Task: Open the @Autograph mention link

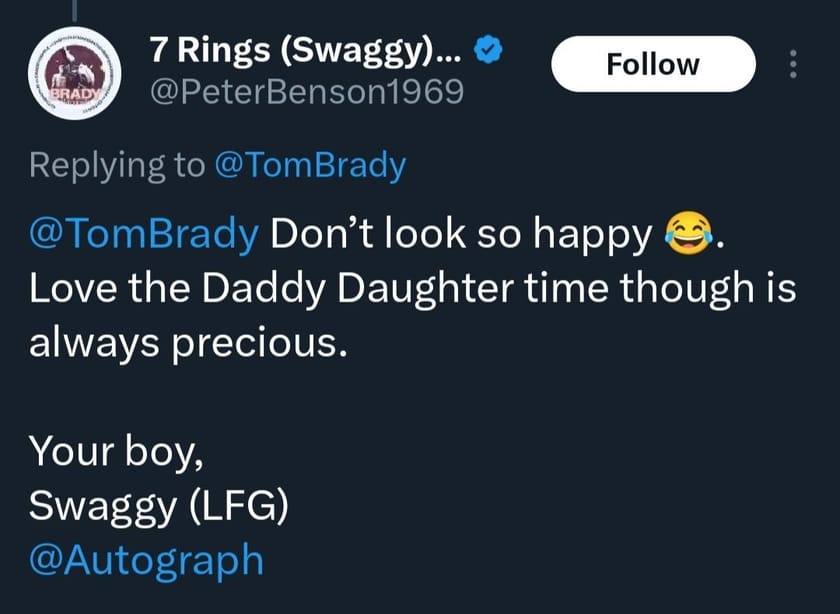Action: (147, 558)
